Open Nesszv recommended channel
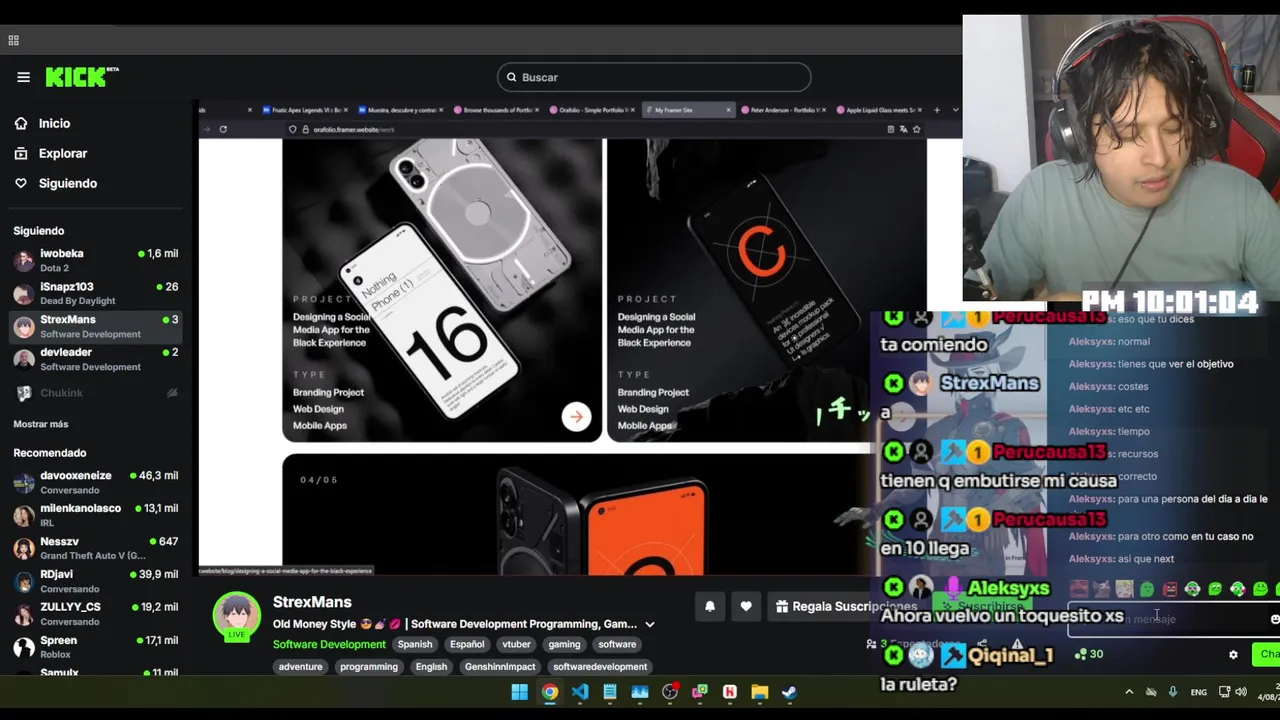The image size is (1280, 720). (x=96, y=548)
